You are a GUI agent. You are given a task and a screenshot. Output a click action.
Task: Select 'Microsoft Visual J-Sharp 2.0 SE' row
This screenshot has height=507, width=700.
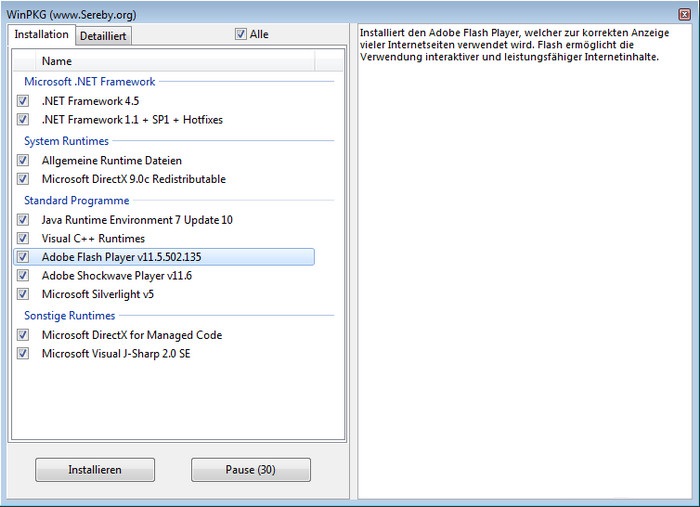(x=164, y=353)
